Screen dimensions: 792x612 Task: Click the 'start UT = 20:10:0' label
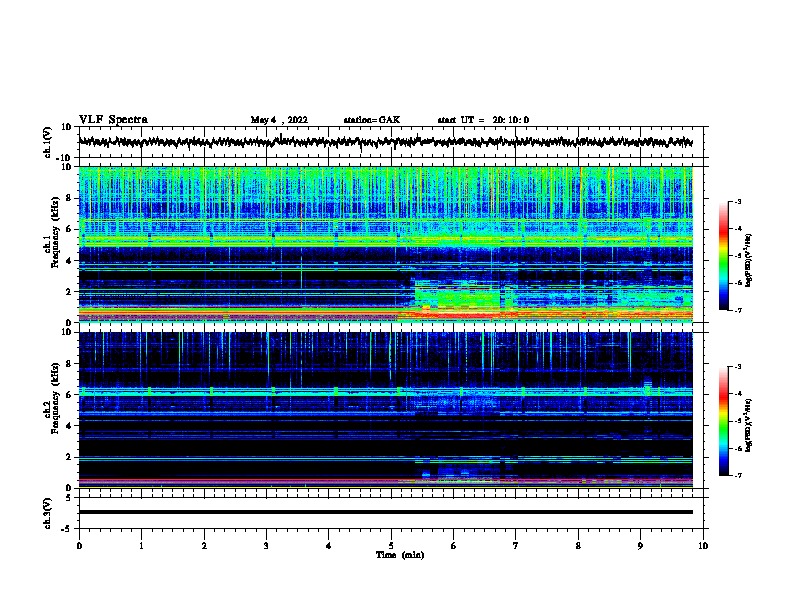point(483,120)
